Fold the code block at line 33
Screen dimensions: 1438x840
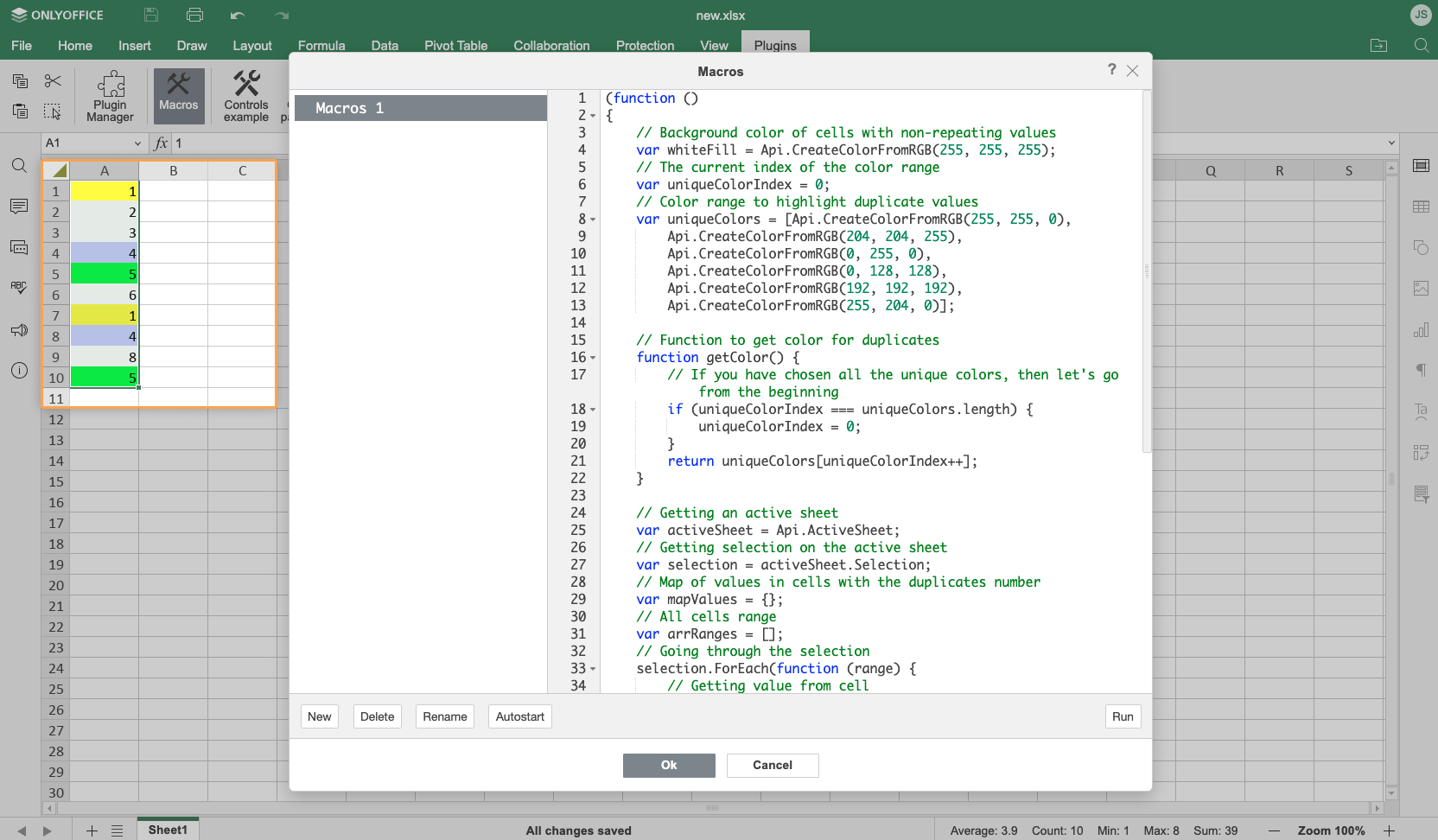point(593,669)
